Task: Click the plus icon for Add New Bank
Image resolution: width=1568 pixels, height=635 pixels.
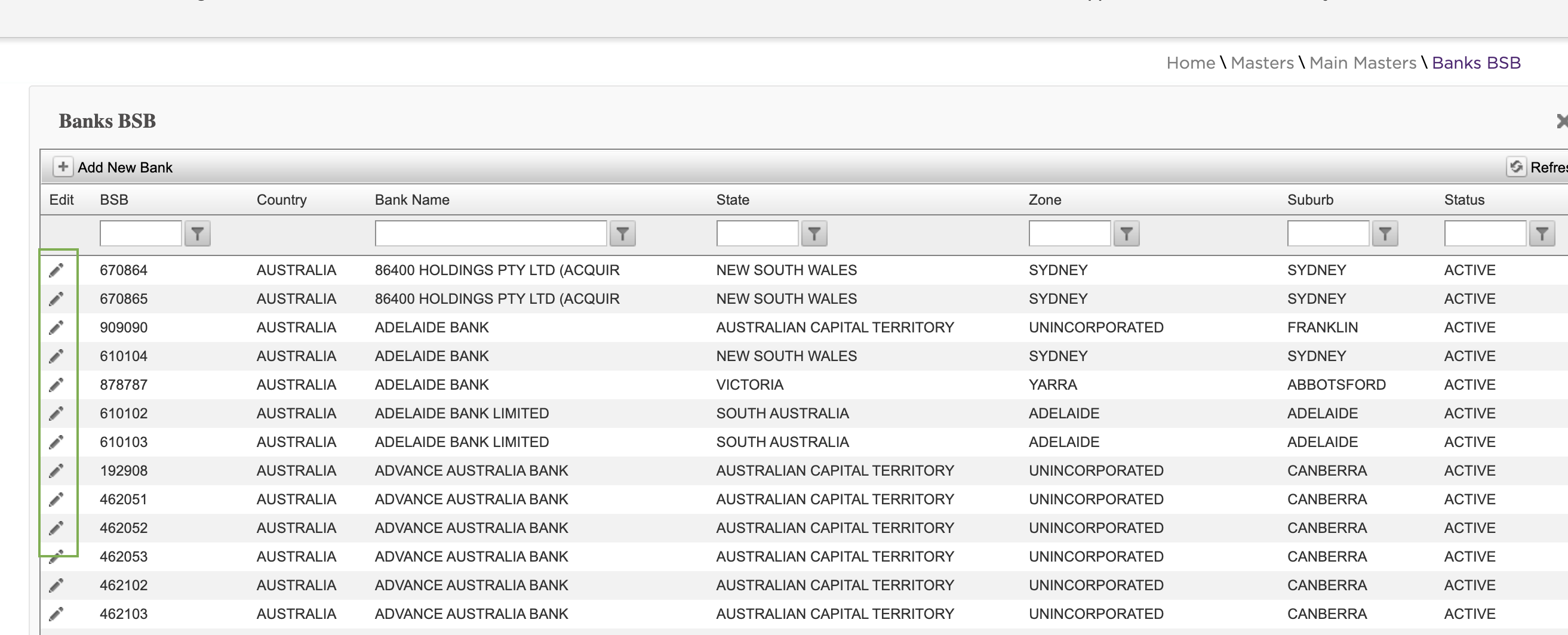Action: tap(63, 167)
